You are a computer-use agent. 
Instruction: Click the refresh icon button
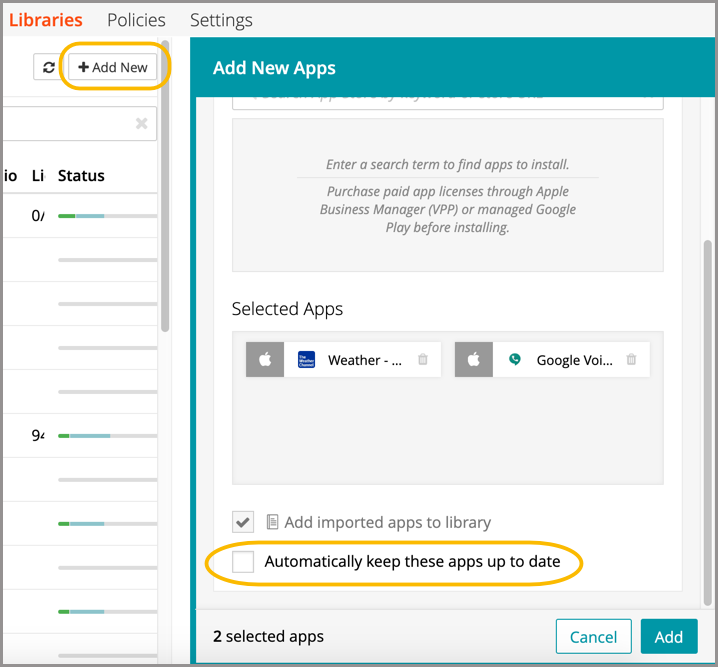(48, 67)
